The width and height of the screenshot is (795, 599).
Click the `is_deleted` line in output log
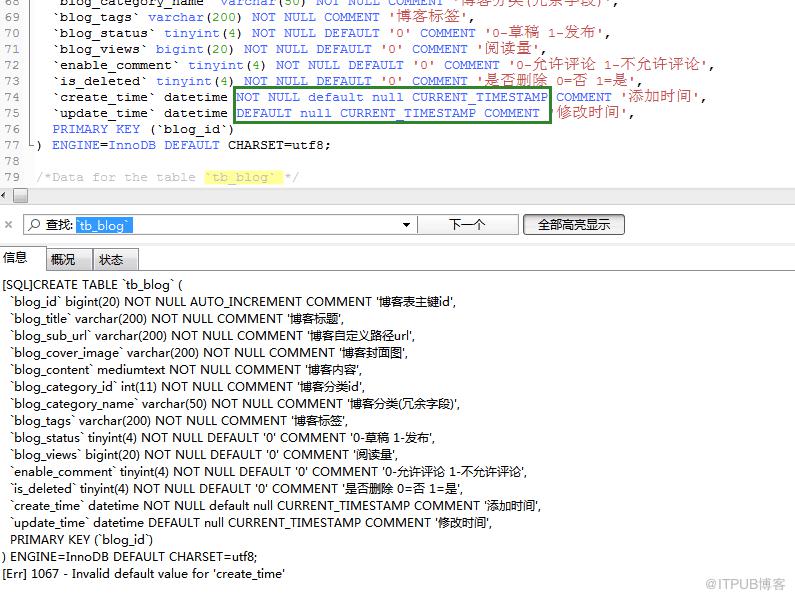(x=236, y=489)
